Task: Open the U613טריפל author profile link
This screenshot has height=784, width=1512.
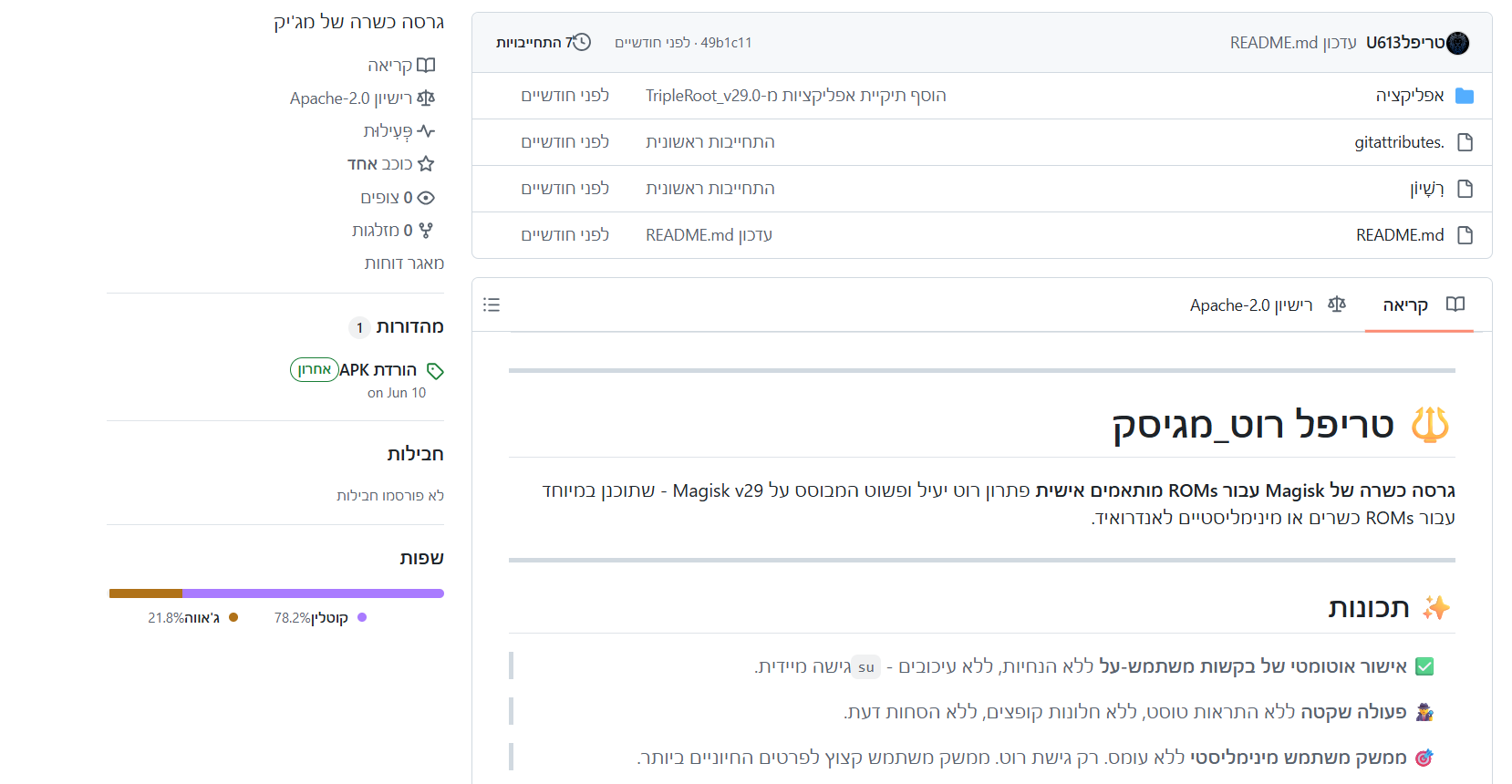Action: pyautogui.click(x=1405, y=43)
